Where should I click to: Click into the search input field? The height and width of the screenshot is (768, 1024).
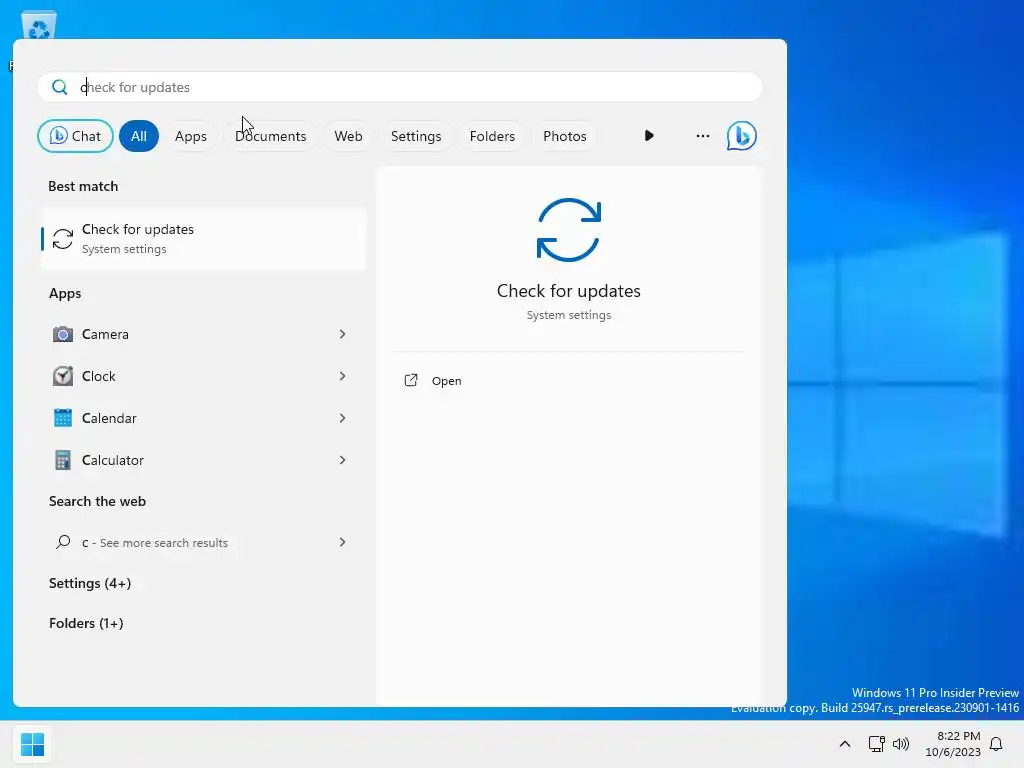400,87
